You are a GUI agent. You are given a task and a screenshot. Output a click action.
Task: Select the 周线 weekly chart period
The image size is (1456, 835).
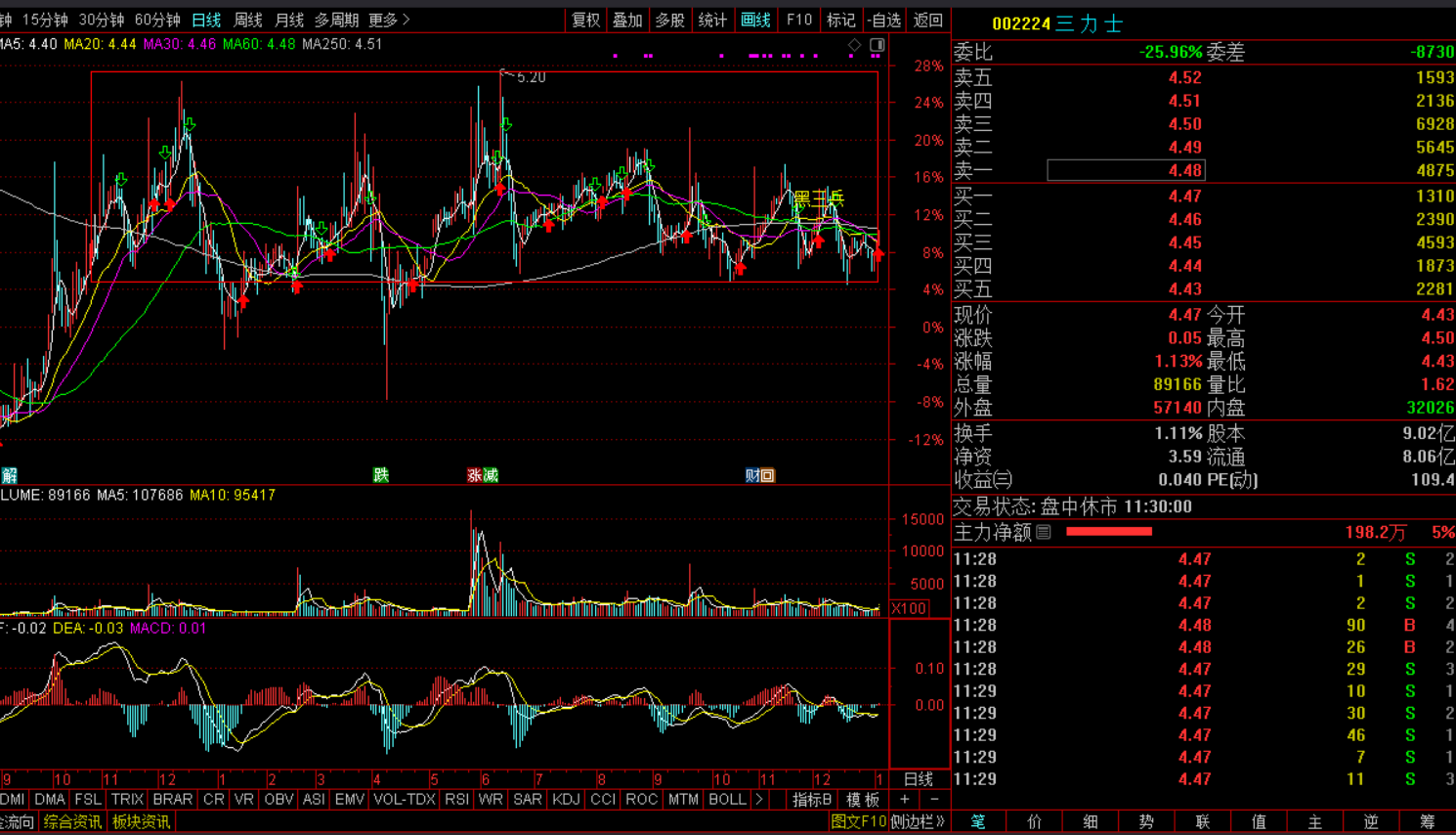[248, 20]
